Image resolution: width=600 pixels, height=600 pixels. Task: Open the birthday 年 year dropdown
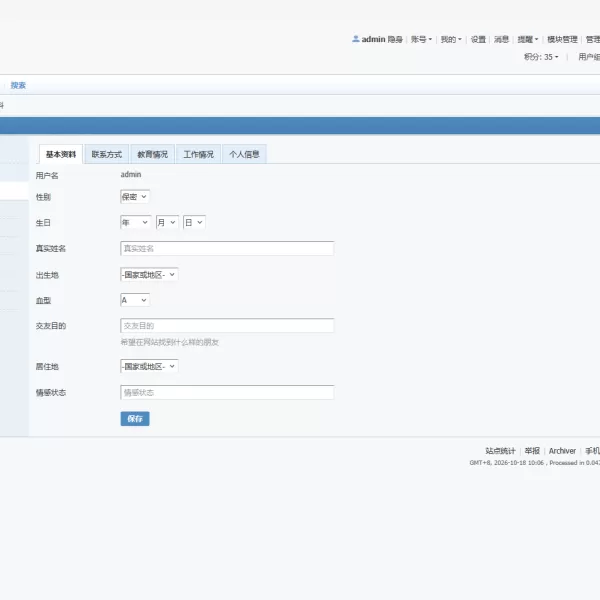135,222
